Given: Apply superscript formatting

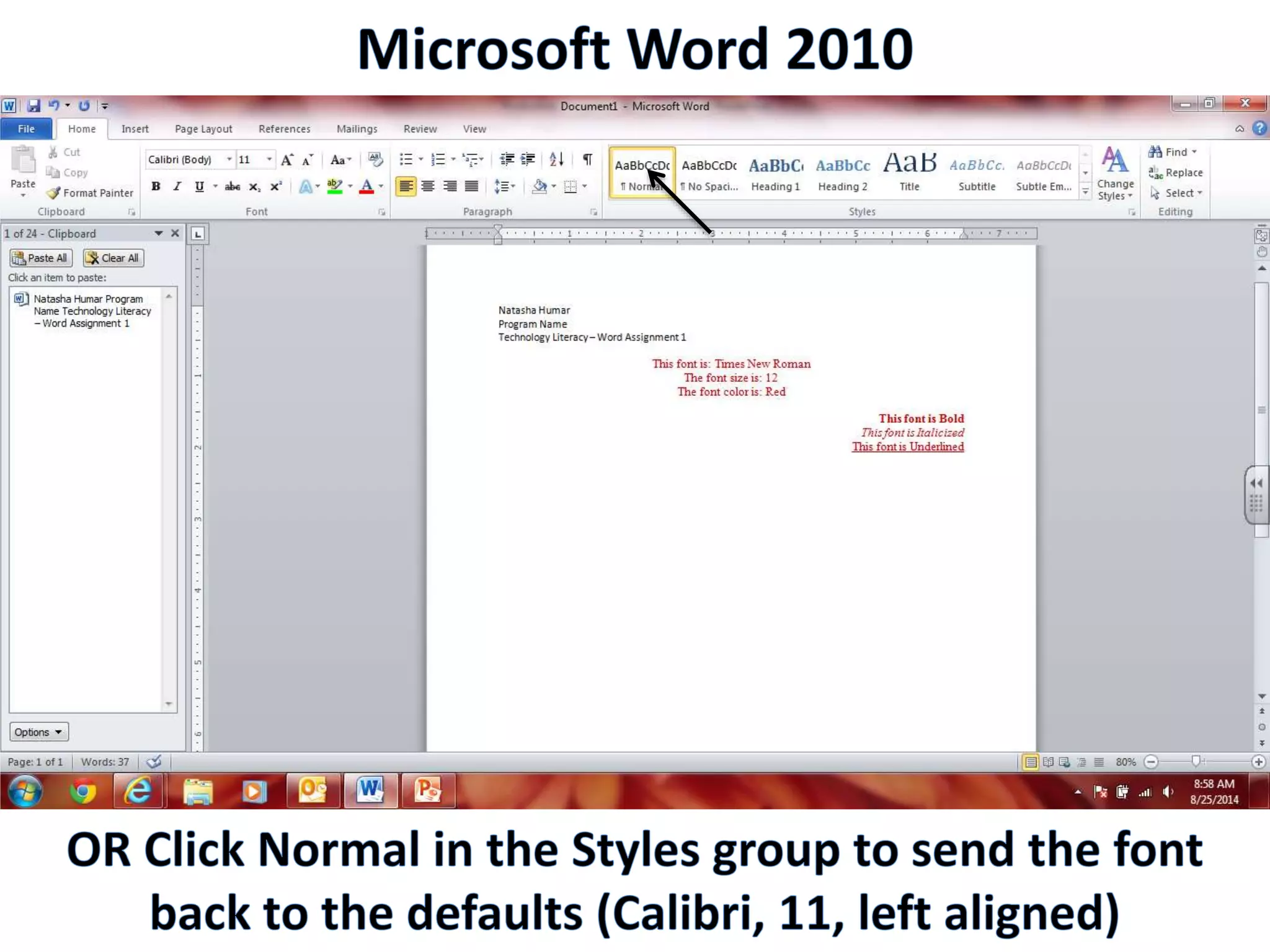Looking at the screenshot, I should (276, 187).
